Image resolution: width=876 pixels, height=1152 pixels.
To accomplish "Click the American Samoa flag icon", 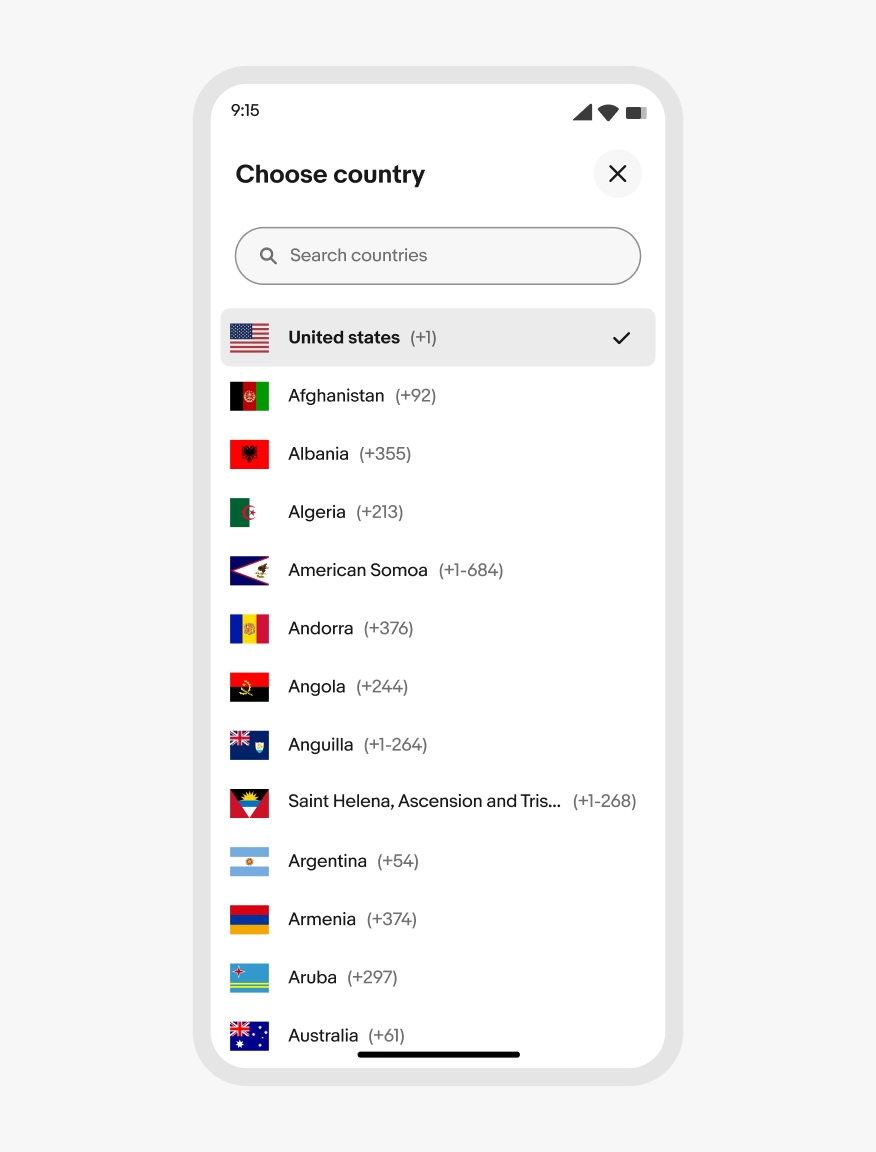I will coord(249,570).
